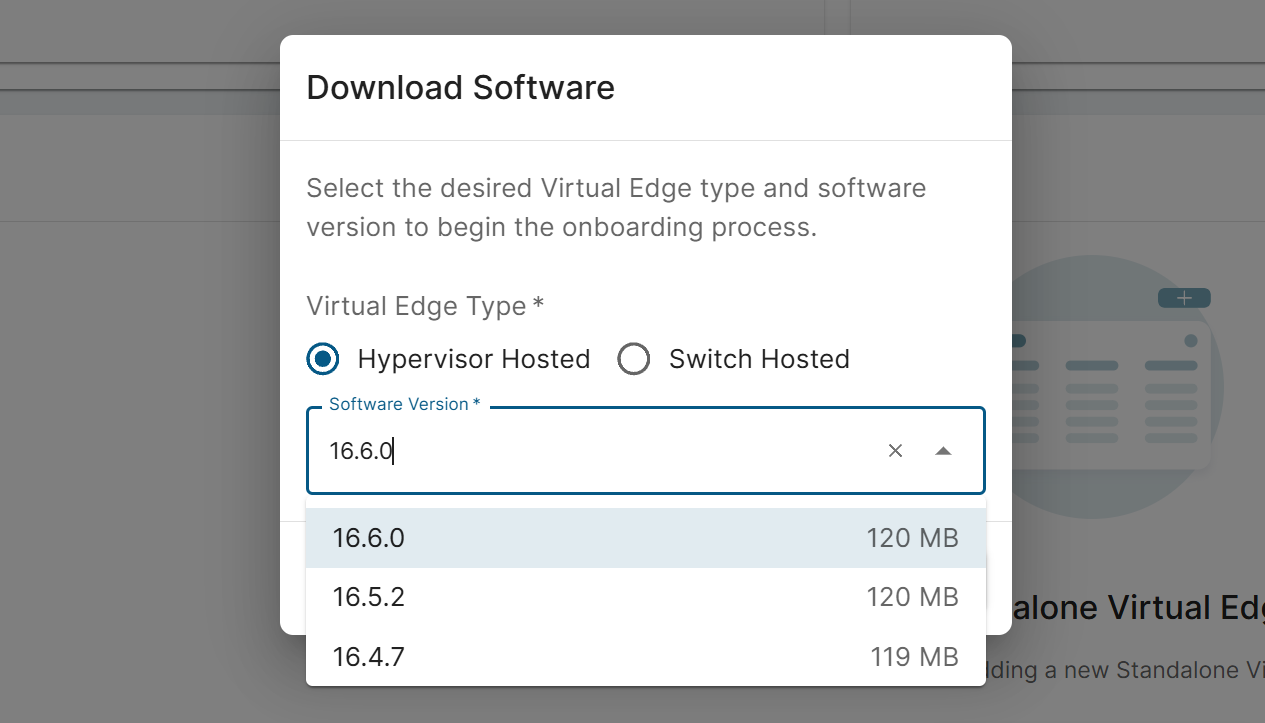Click the floating Software Version label
Screen dimensions: 1265x723
click(x=404, y=404)
